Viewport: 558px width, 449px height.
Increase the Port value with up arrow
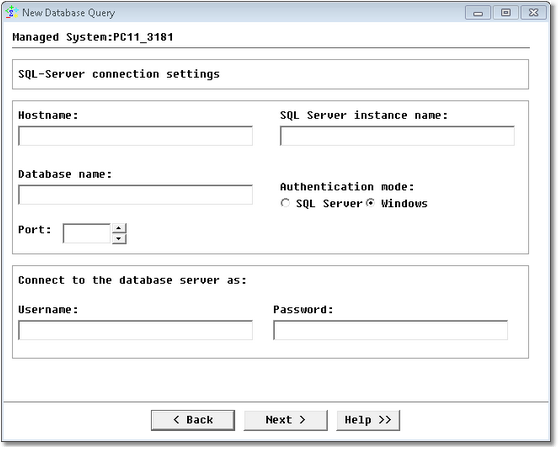[119, 228]
